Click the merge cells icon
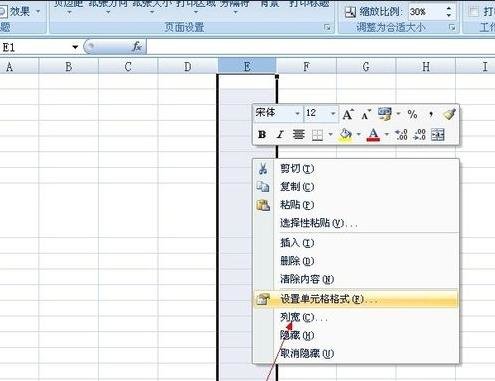 [438, 135]
